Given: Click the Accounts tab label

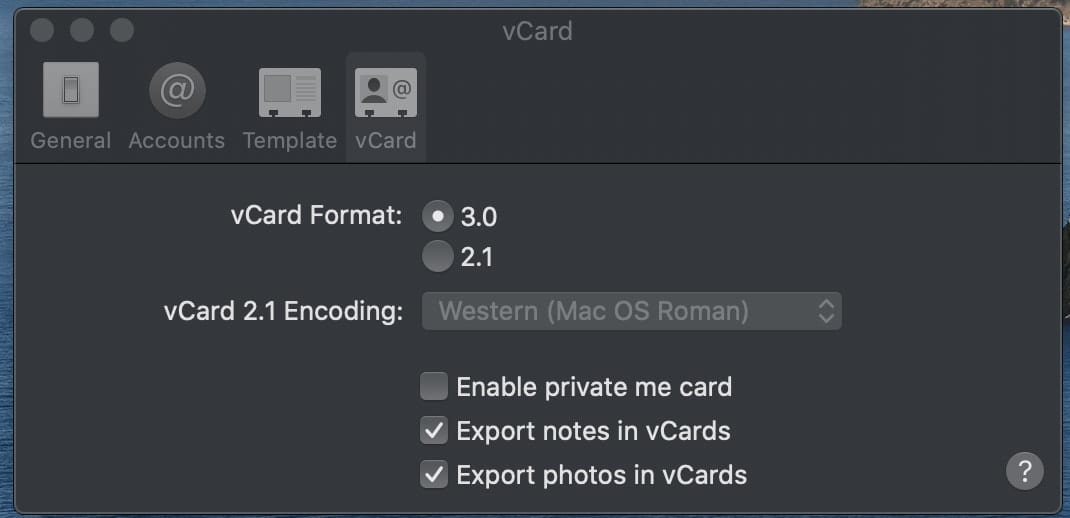Looking at the screenshot, I should pyautogui.click(x=177, y=141).
